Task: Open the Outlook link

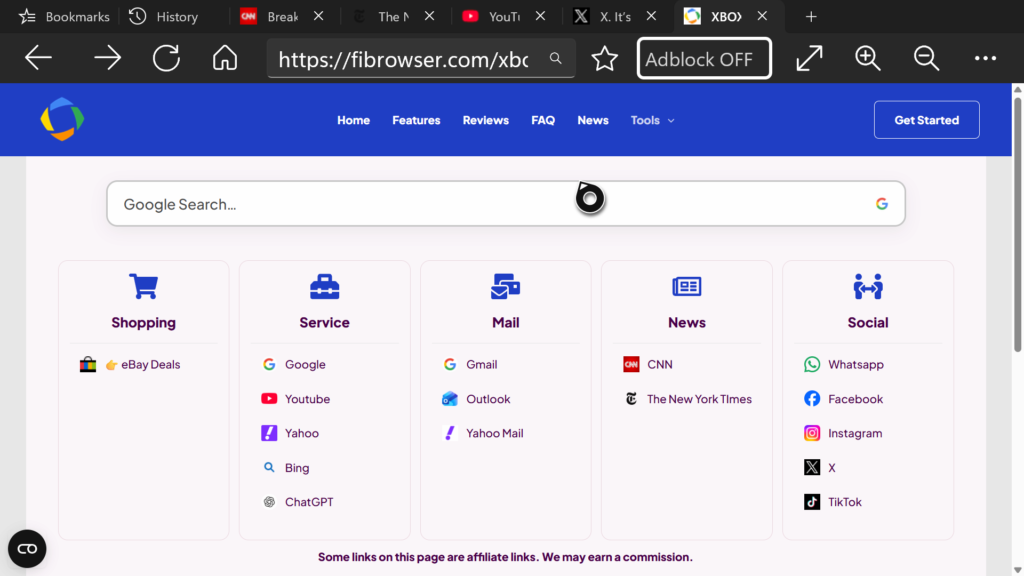Action: point(476,399)
